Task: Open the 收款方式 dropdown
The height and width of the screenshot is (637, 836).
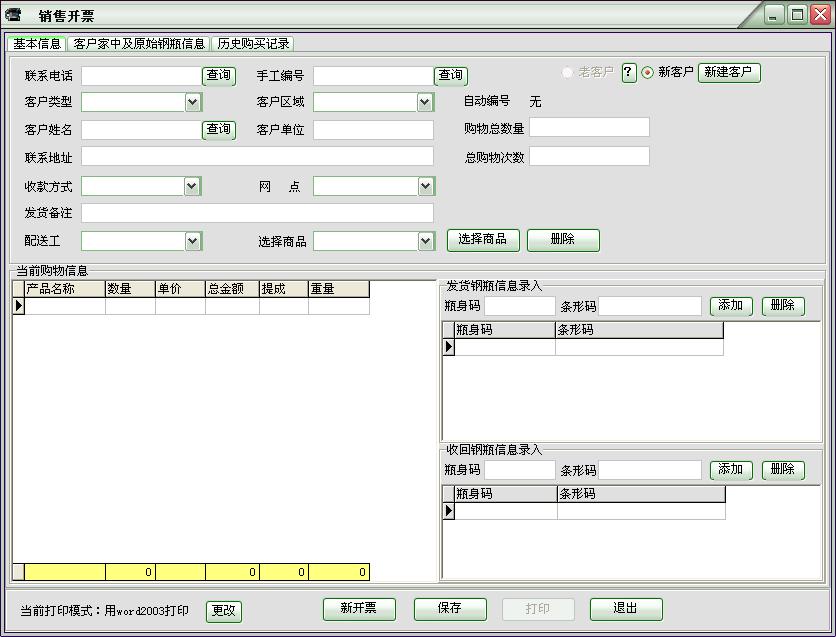Action: [193, 186]
